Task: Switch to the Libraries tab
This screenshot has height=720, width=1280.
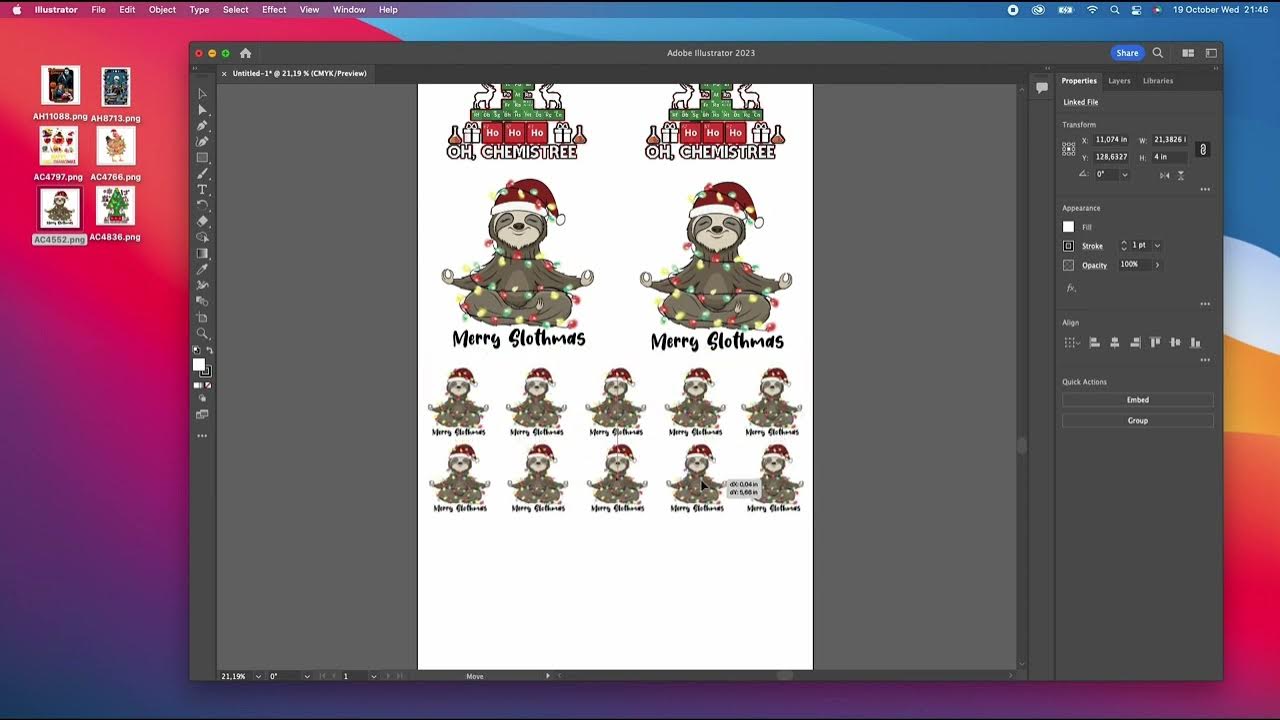Action: pyautogui.click(x=1158, y=81)
